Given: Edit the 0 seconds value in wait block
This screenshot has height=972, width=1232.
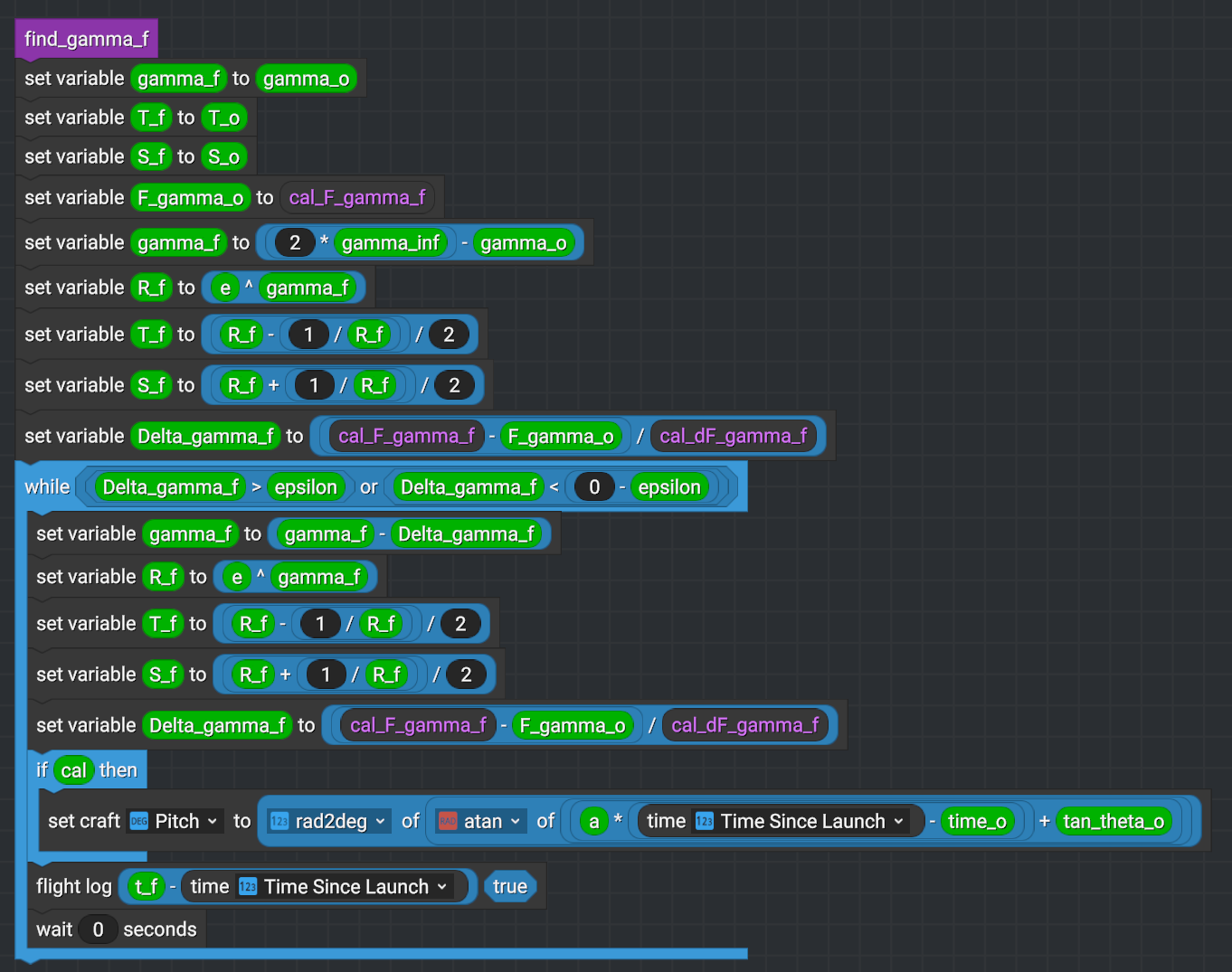Looking at the screenshot, I should (98, 930).
